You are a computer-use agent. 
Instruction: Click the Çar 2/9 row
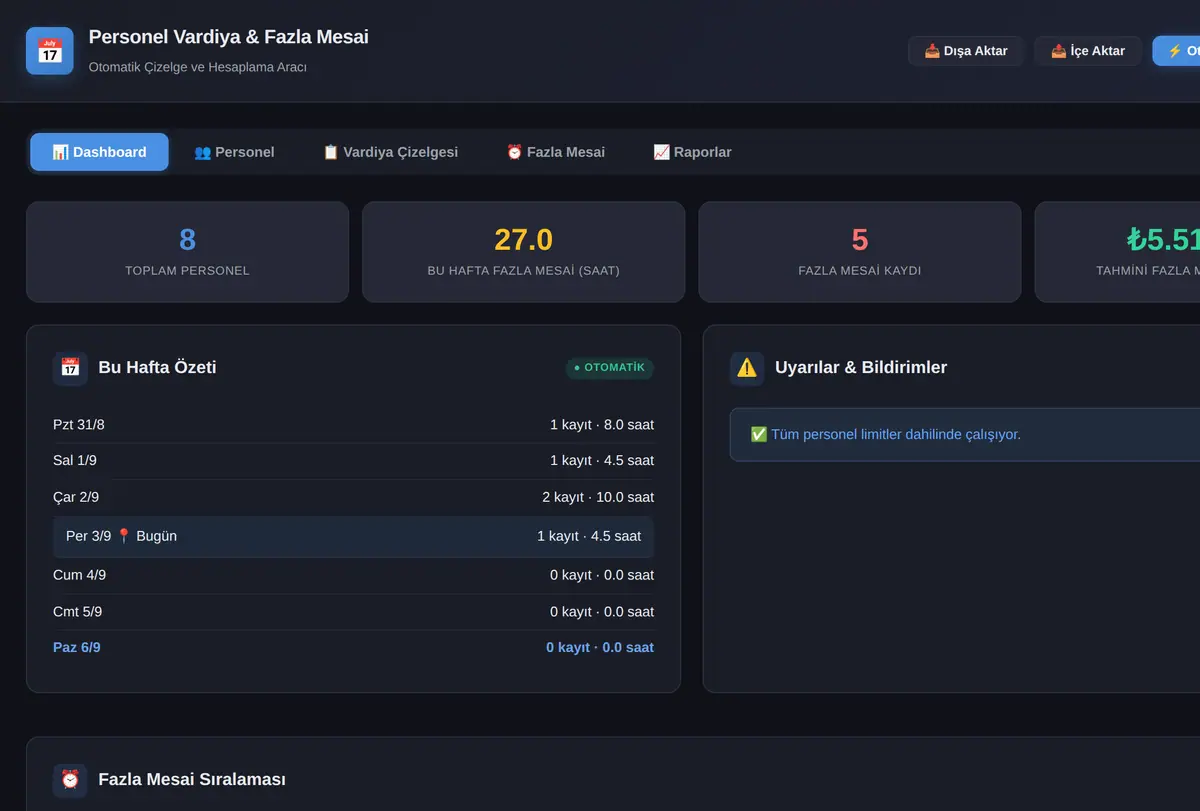(x=353, y=497)
